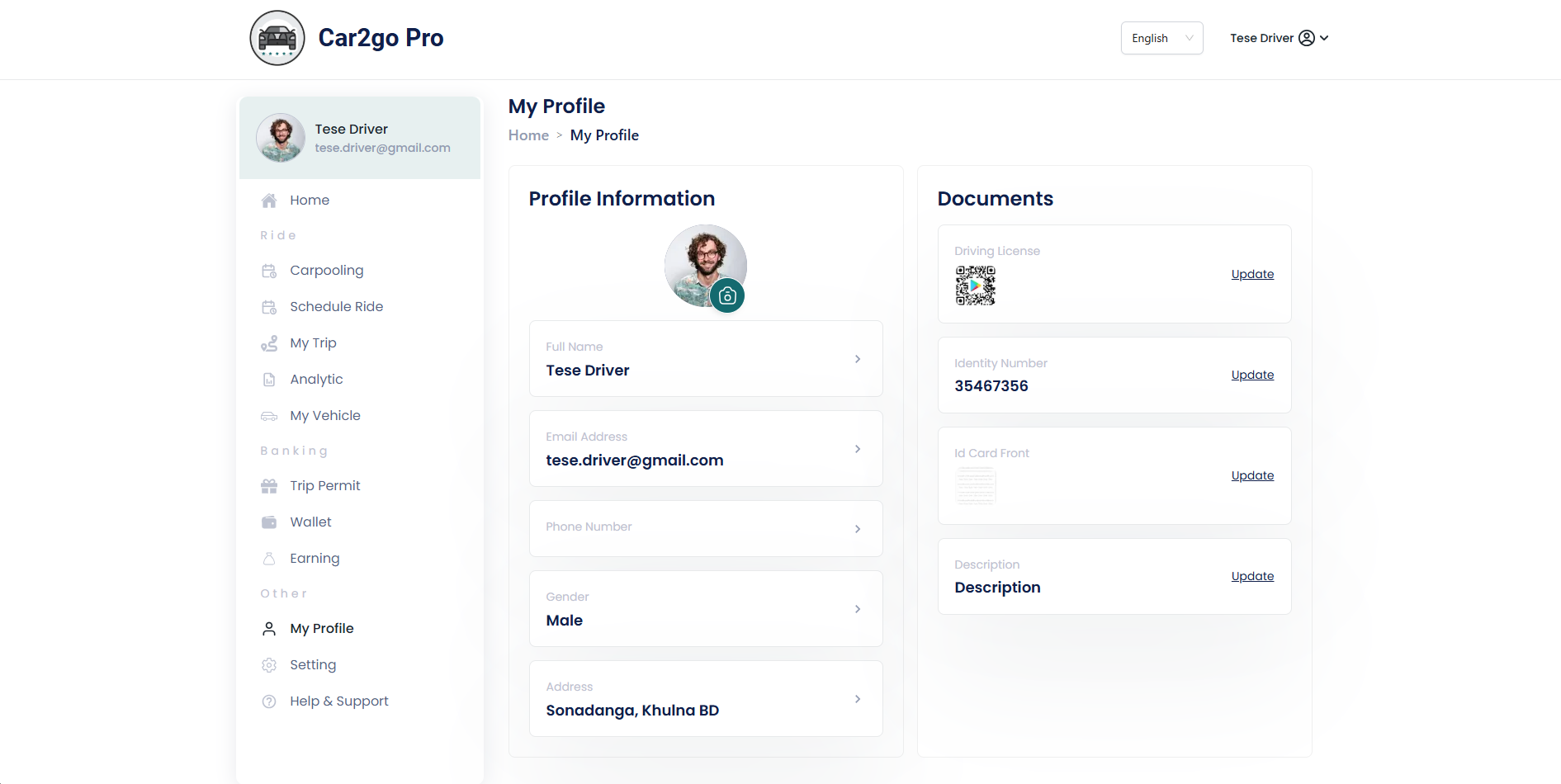
Task: Click the Help & Support question icon
Action: [269, 701]
